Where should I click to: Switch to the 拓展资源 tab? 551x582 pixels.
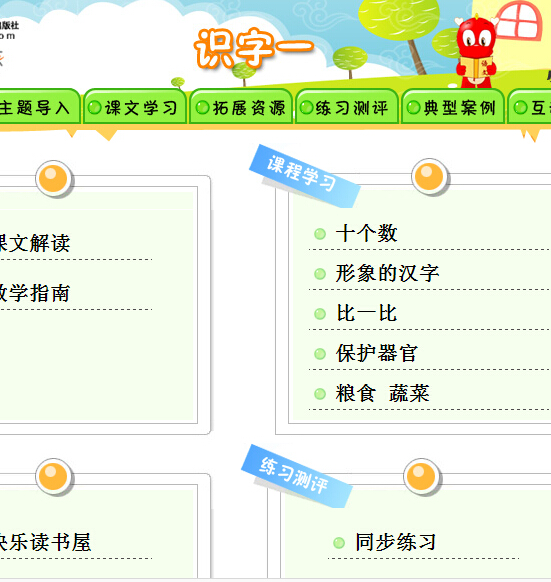tap(241, 107)
